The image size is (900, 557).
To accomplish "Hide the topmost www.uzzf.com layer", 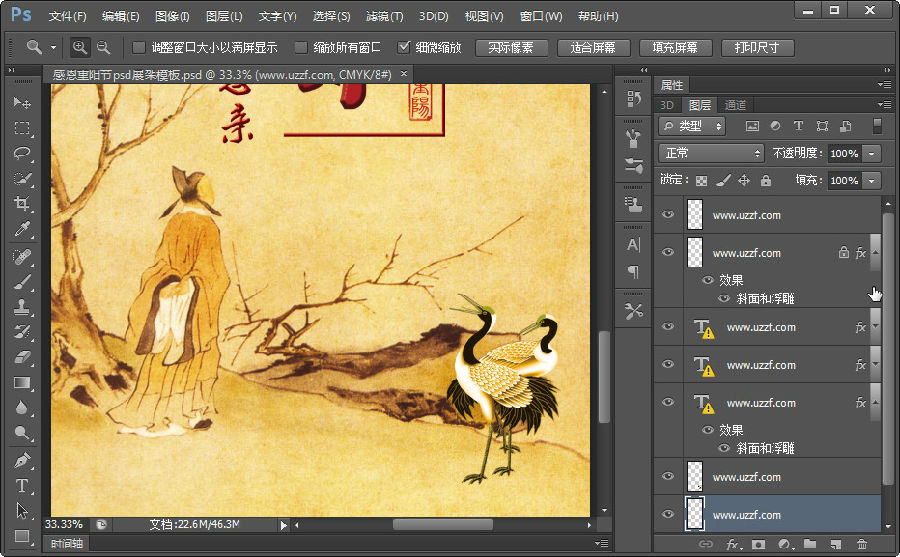I will click(x=668, y=214).
